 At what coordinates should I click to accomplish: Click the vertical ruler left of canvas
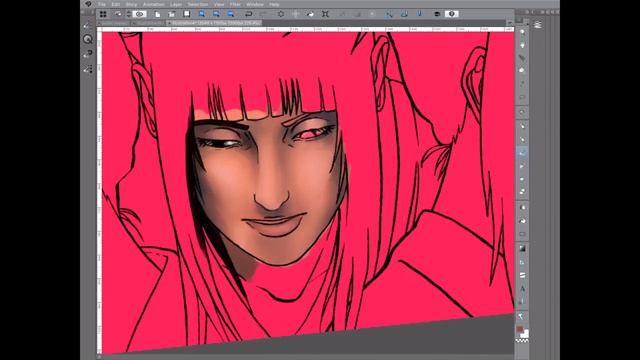pos(99,193)
